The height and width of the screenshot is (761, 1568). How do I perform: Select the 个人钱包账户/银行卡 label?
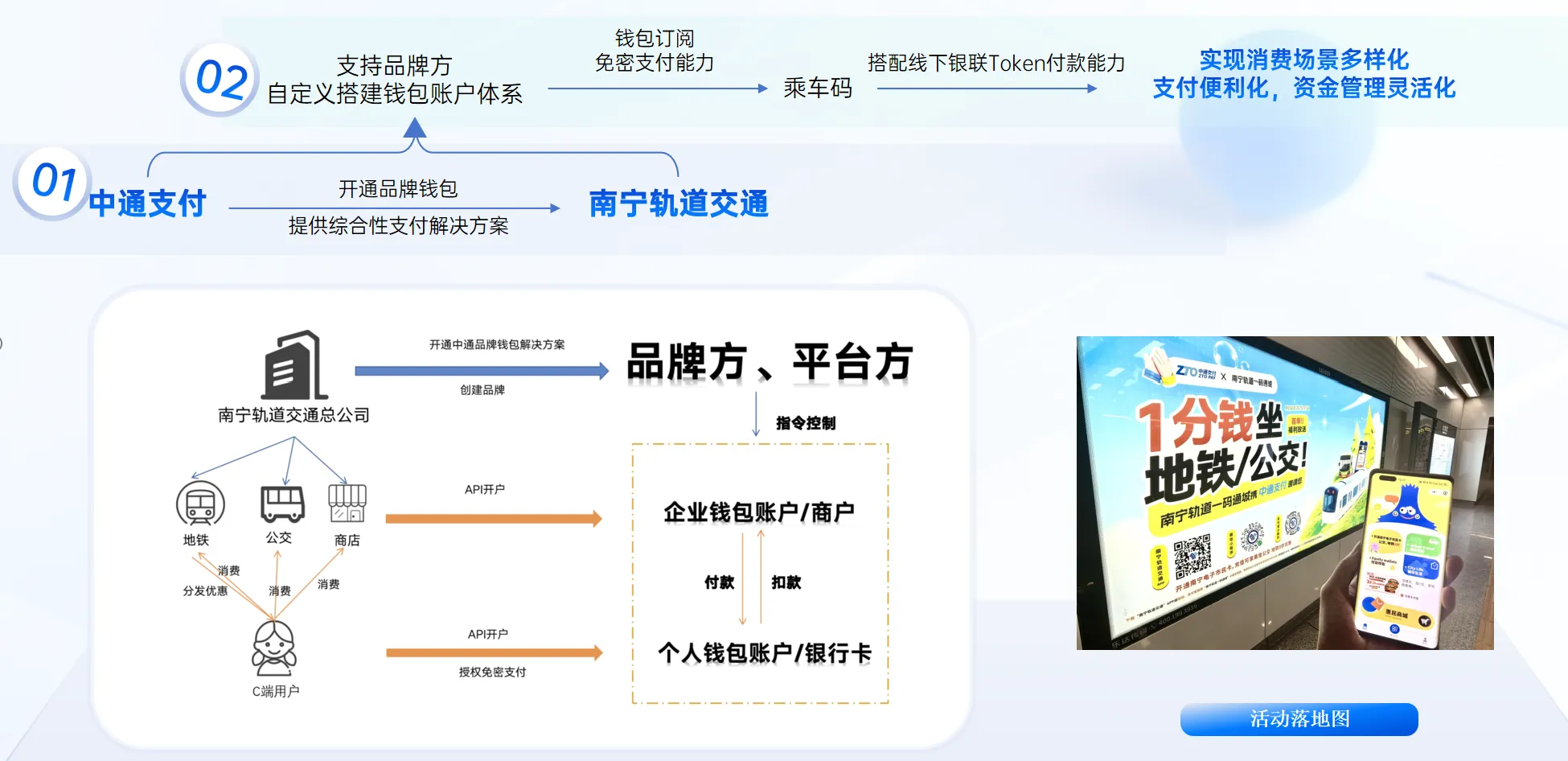tap(764, 653)
